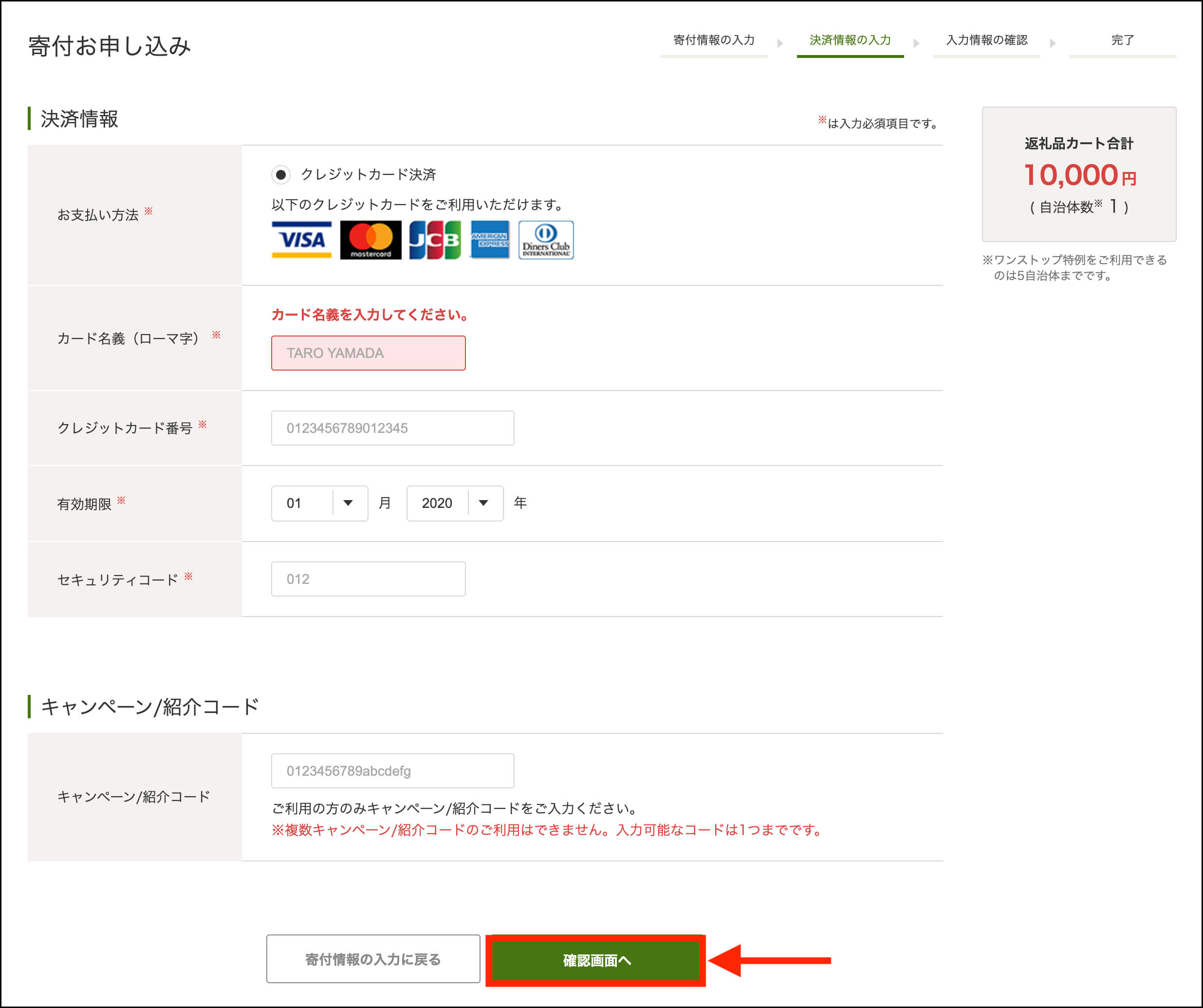
Task: Click the campaign/referral code input field
Action: tap(392, 771)
